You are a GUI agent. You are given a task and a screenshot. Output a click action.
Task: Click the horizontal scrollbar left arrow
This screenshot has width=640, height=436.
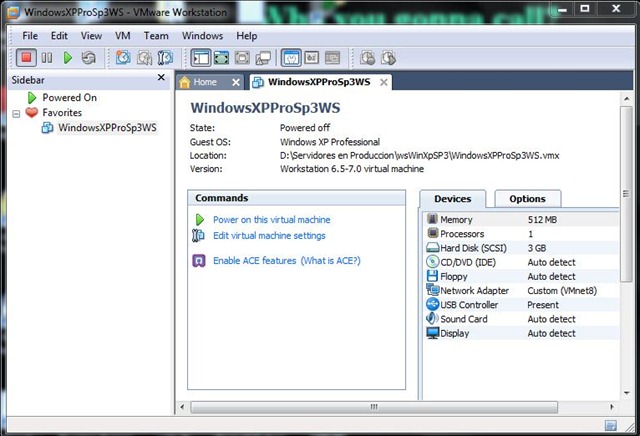(182, 407)
